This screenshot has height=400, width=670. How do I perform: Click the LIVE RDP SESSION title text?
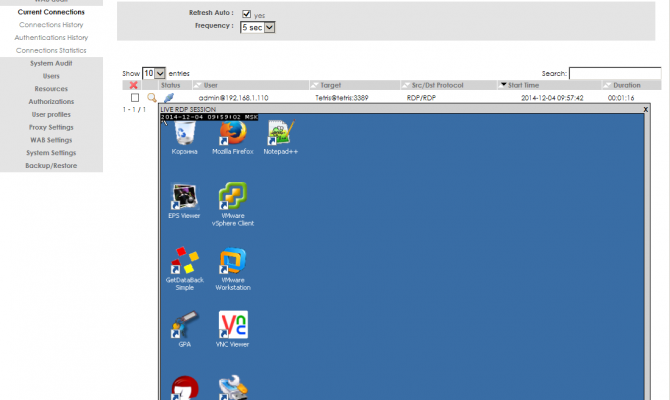pos(188,109)
